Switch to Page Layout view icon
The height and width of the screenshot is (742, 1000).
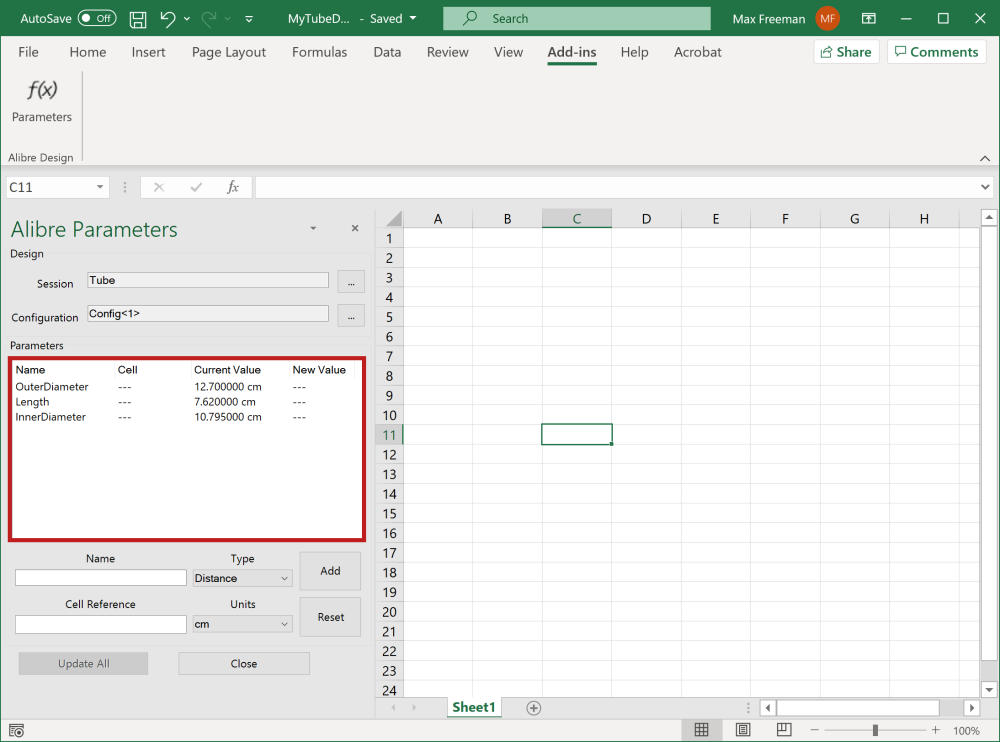coord(743,730)
